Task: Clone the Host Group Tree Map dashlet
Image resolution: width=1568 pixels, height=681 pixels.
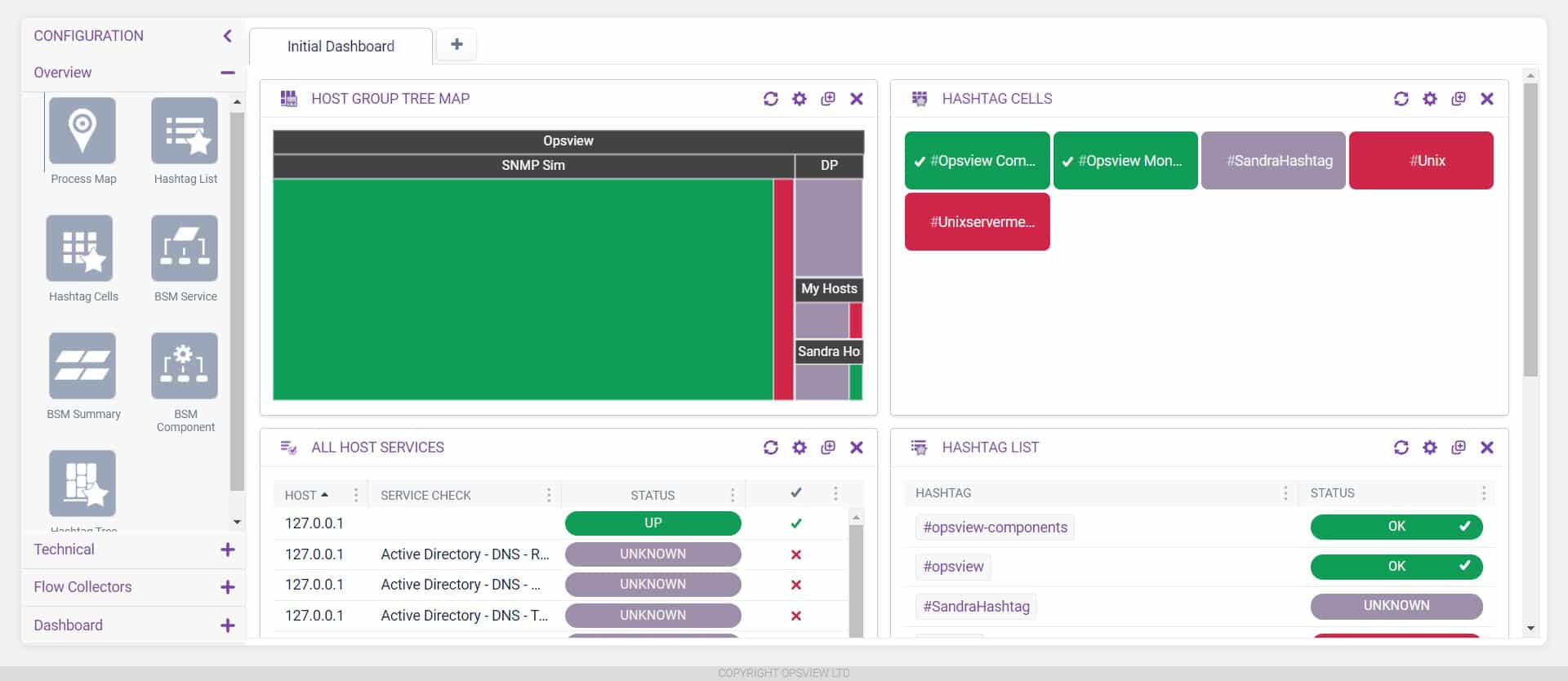Action: pyautogui.click(x=828, y=99)
